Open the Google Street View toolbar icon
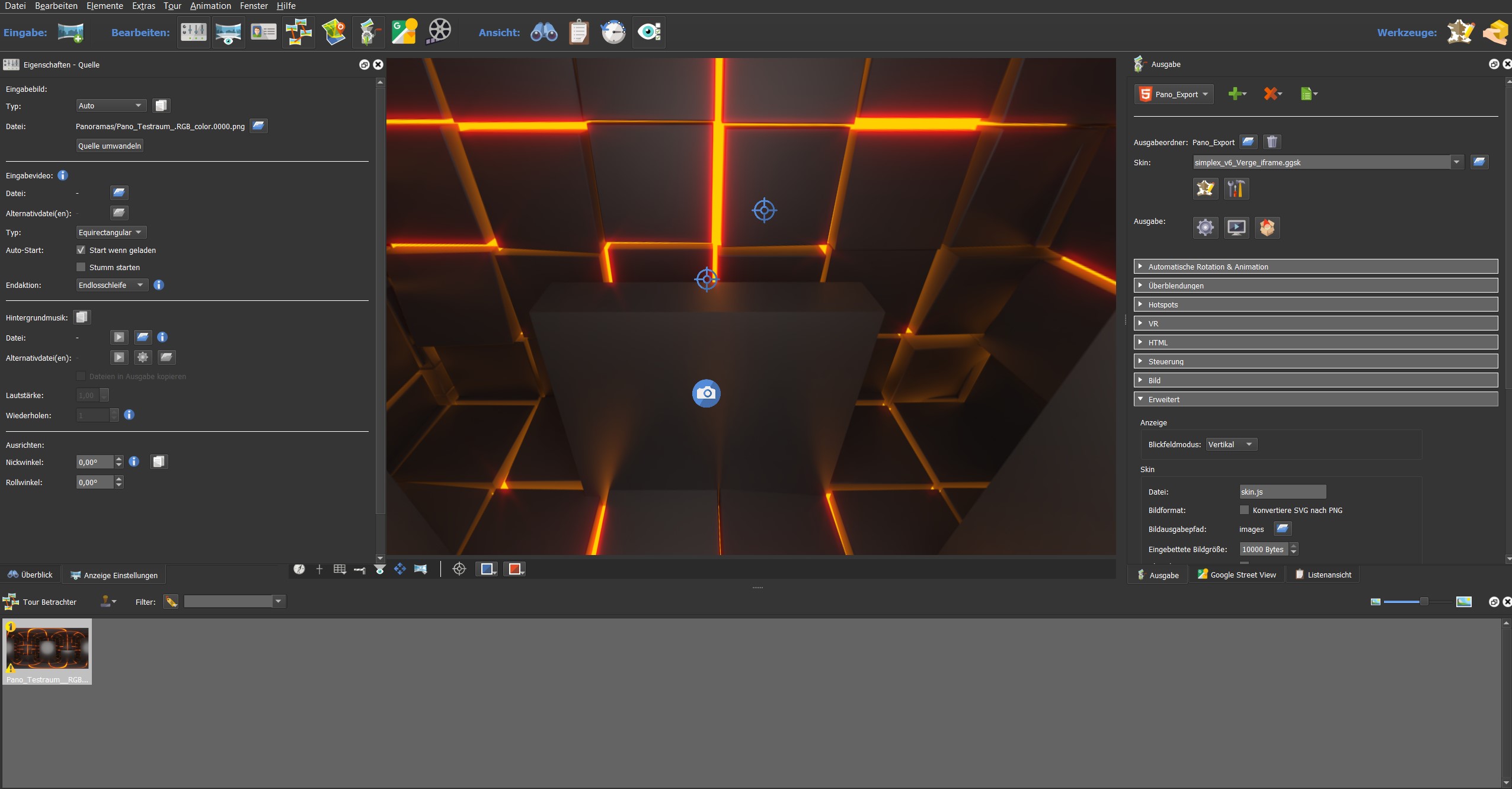1512x789 pixels. coord(404,32)
